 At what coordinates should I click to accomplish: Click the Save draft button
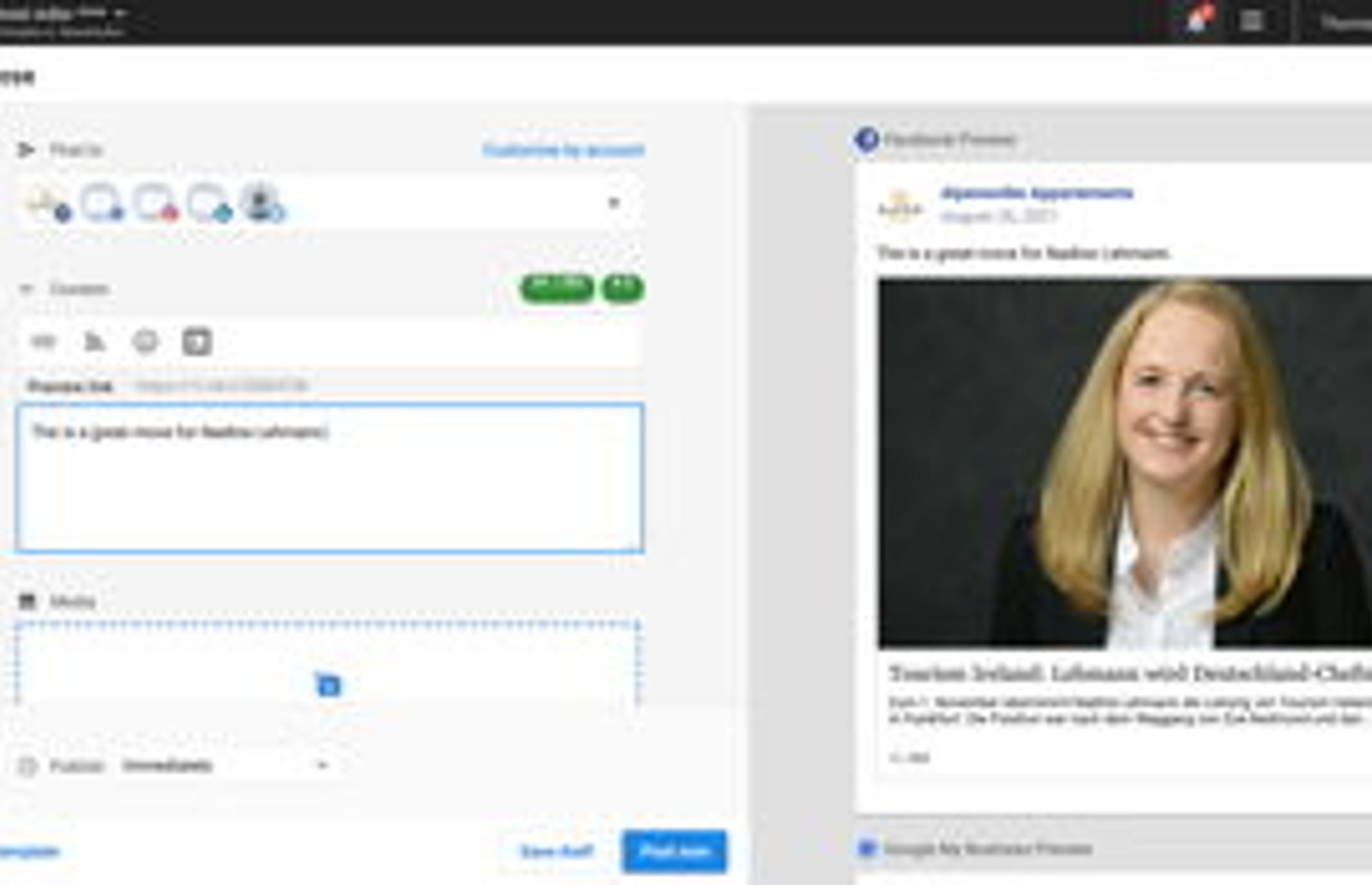point(557,852)
